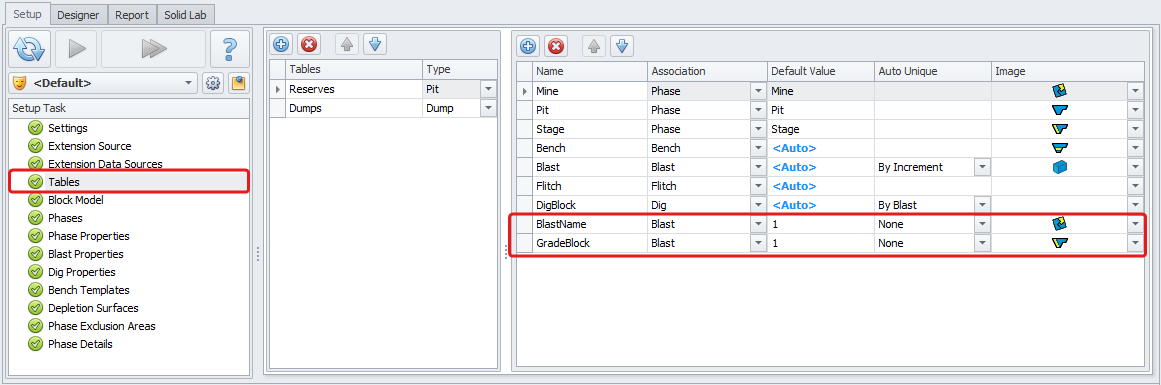Image resolution: width=1161 pixels, height=385 pixels.
Task: Click the refresh setup icon
Action: (x=30, y=49)
